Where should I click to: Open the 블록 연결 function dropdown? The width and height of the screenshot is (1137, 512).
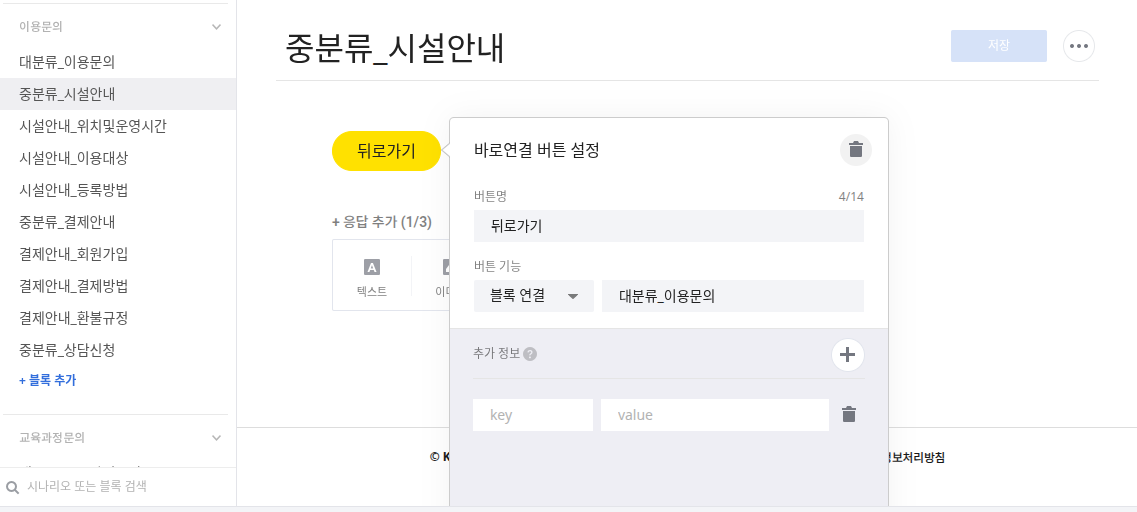pyautogui.click(x=533, y=296)
